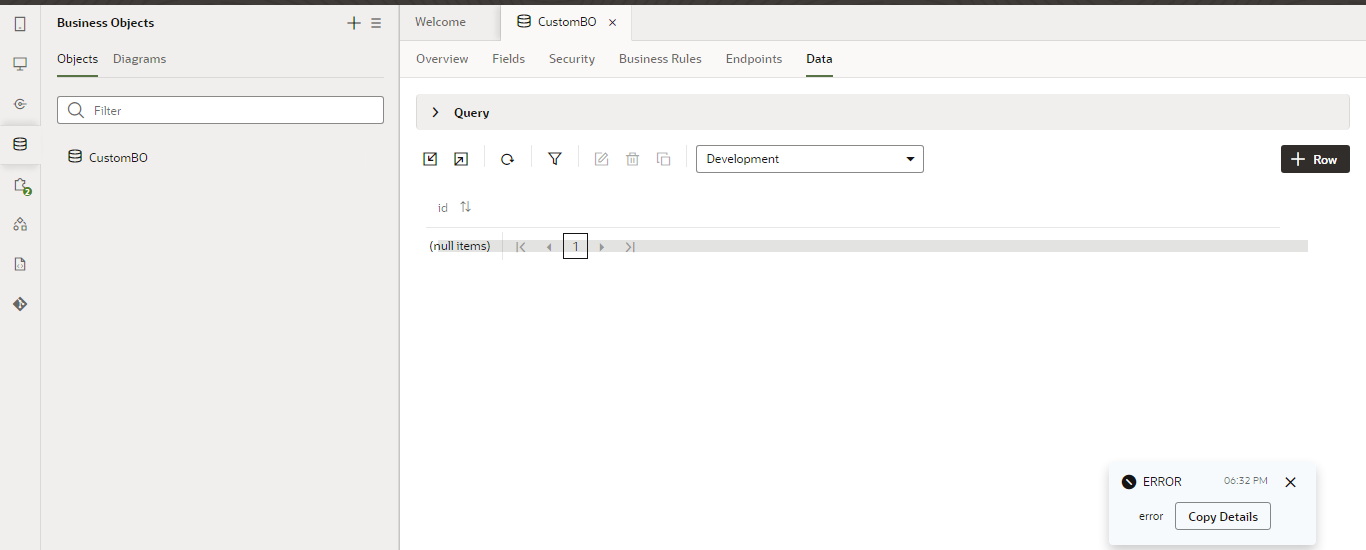Expand the Query section
The image size is (1366, 550).
435,113
